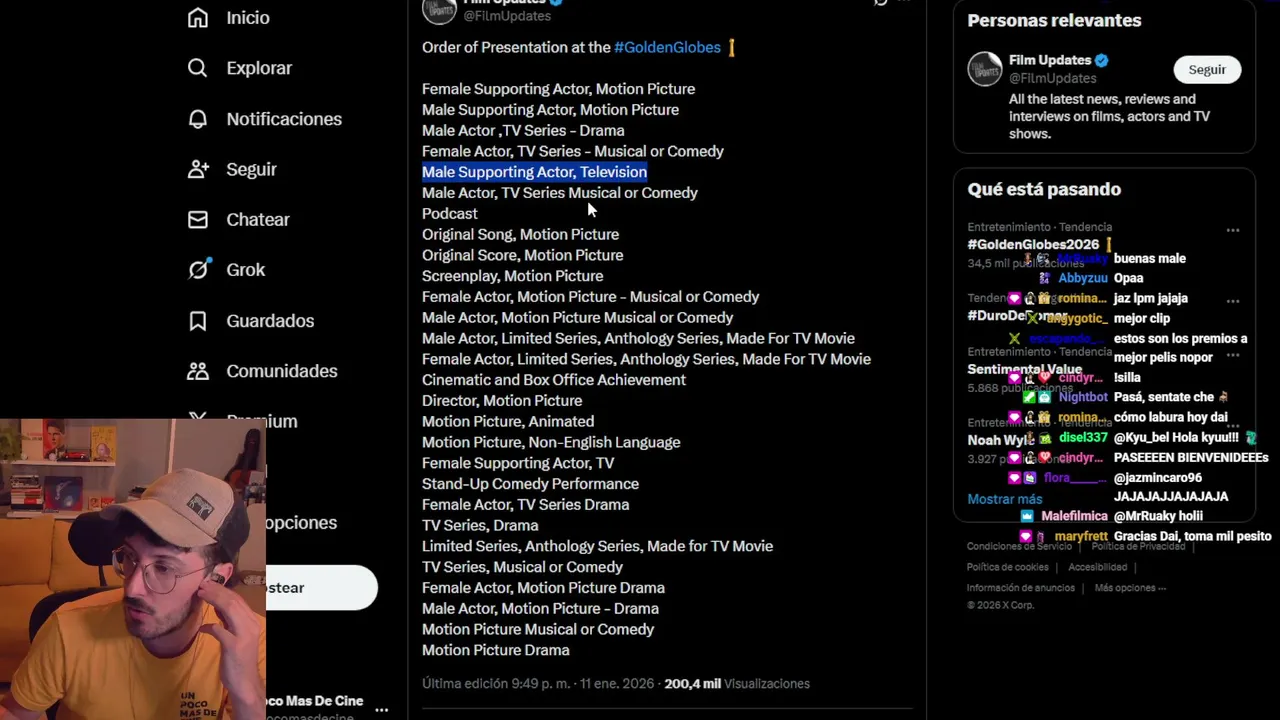Select the Guardados menu label
This screenshot has height=720, width=1280.
(x=270, y=320)
